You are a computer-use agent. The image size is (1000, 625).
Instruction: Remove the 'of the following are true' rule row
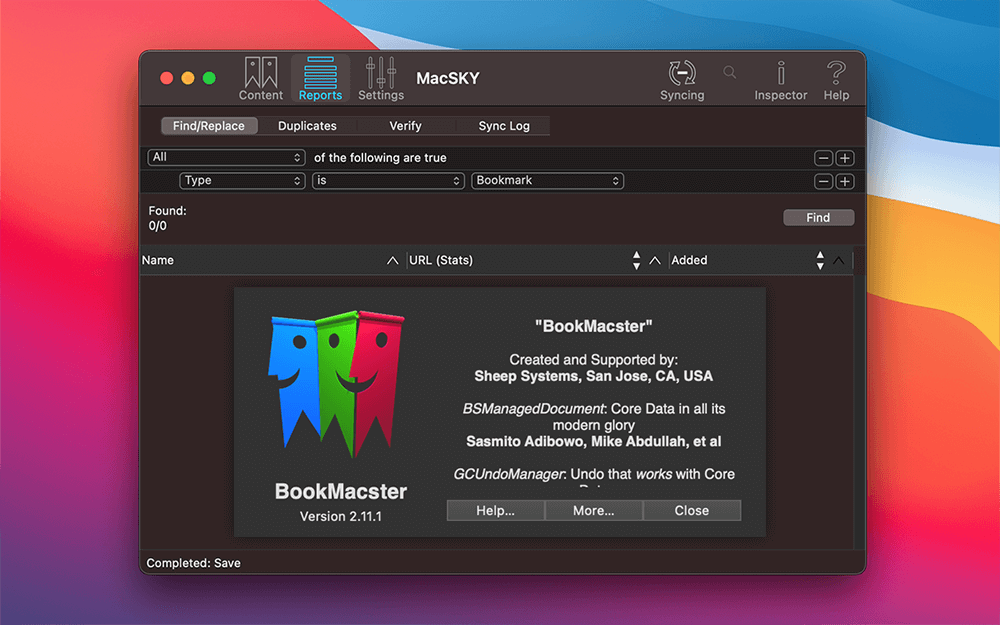click(x=823, y=158)
